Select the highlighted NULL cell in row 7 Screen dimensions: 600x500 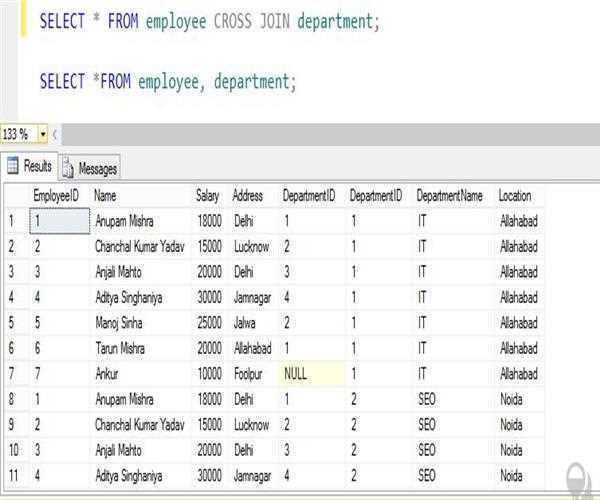pyautogui.click(x=311, y=373)
